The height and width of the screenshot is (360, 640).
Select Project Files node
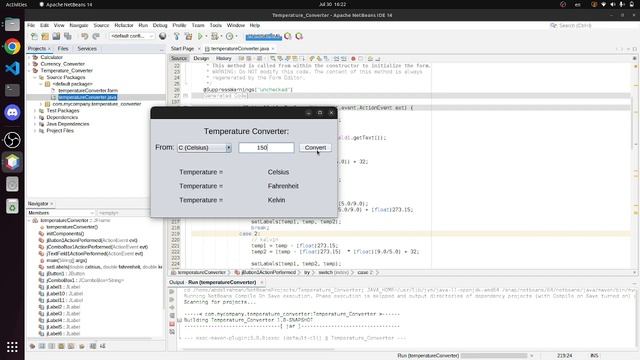coord(60,131)
